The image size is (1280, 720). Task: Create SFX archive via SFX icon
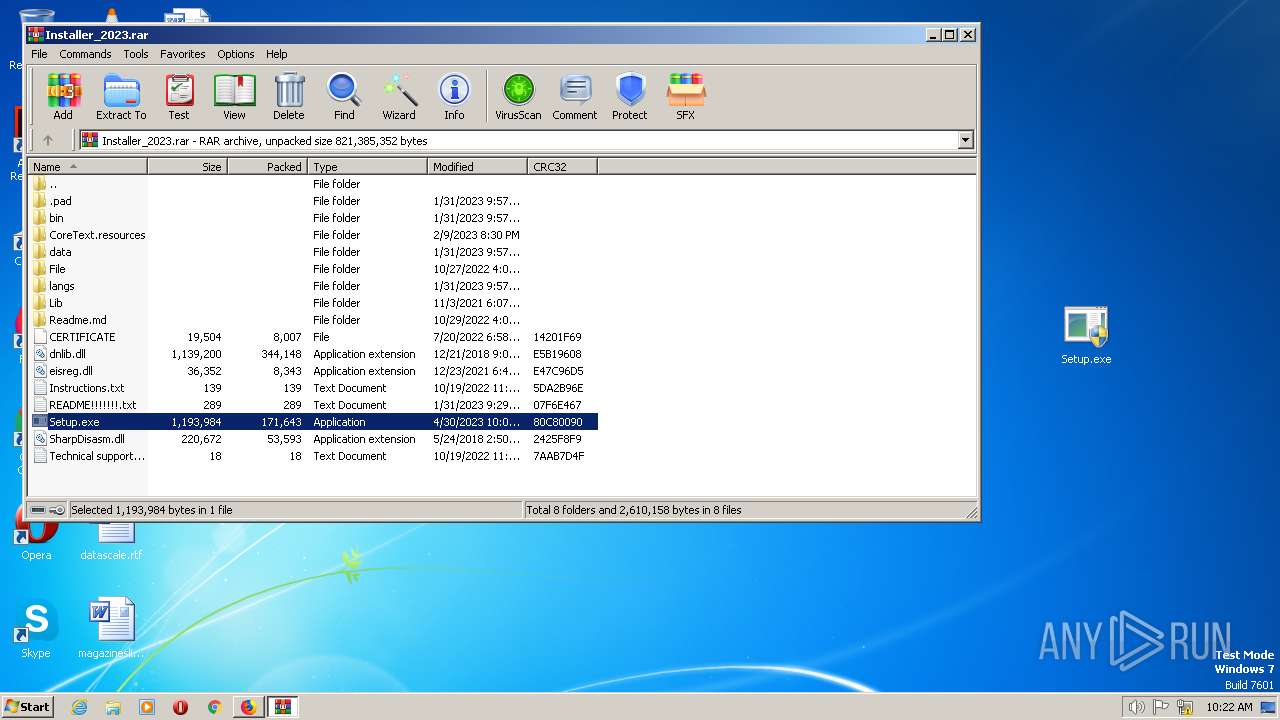pos(685,97)
